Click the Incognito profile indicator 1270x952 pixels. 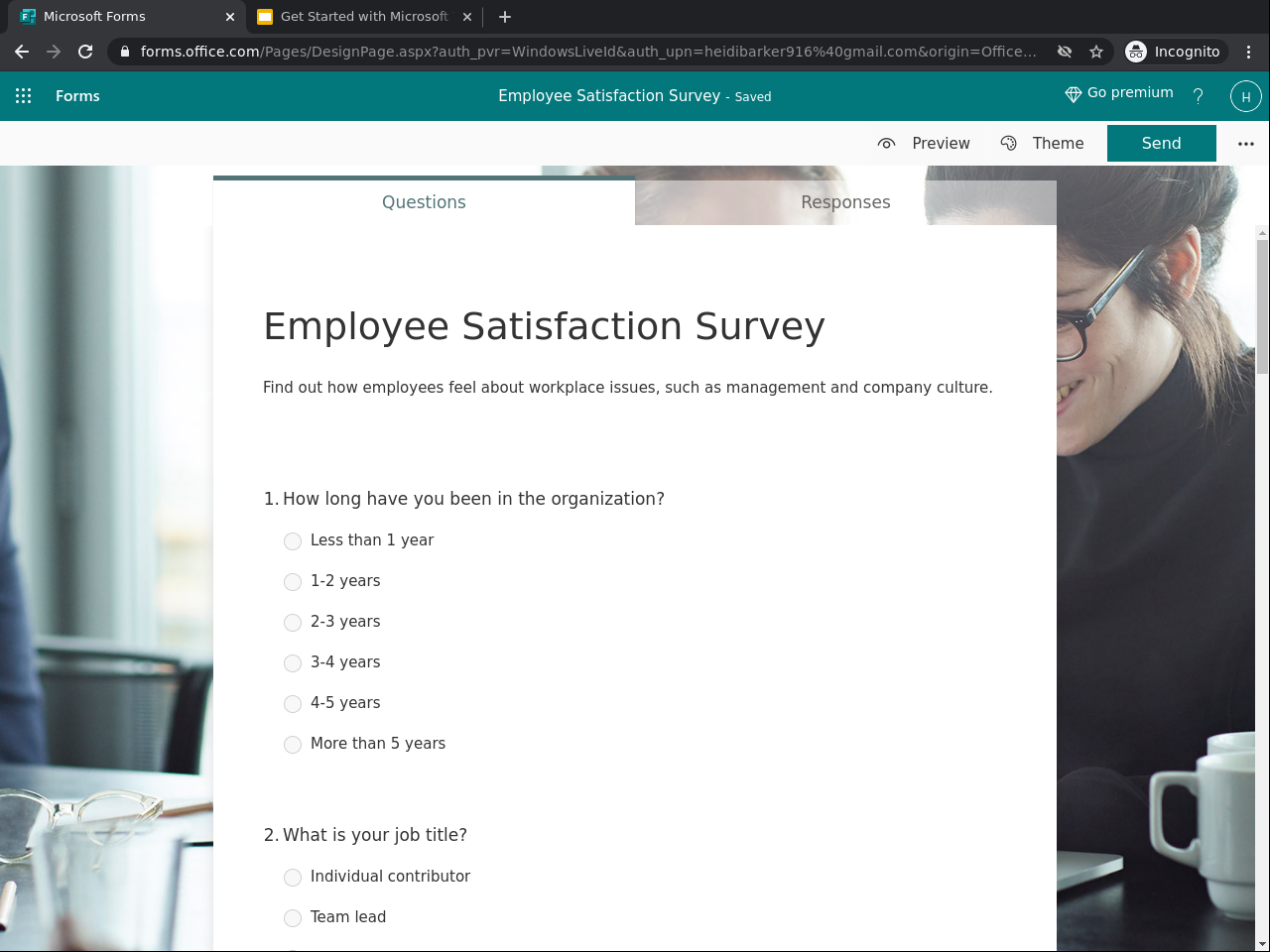pyautogui.click(x=1174, y=52)
